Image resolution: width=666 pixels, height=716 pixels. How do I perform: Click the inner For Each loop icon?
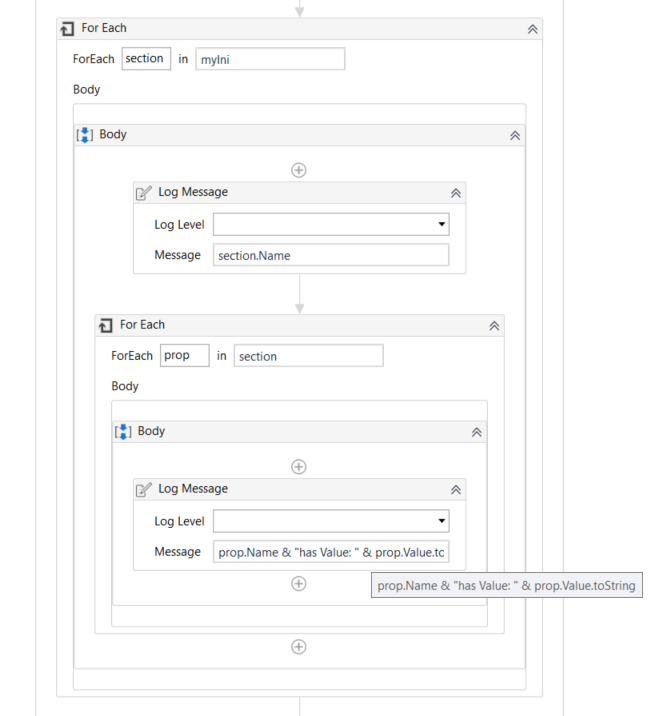pos(105,326)
